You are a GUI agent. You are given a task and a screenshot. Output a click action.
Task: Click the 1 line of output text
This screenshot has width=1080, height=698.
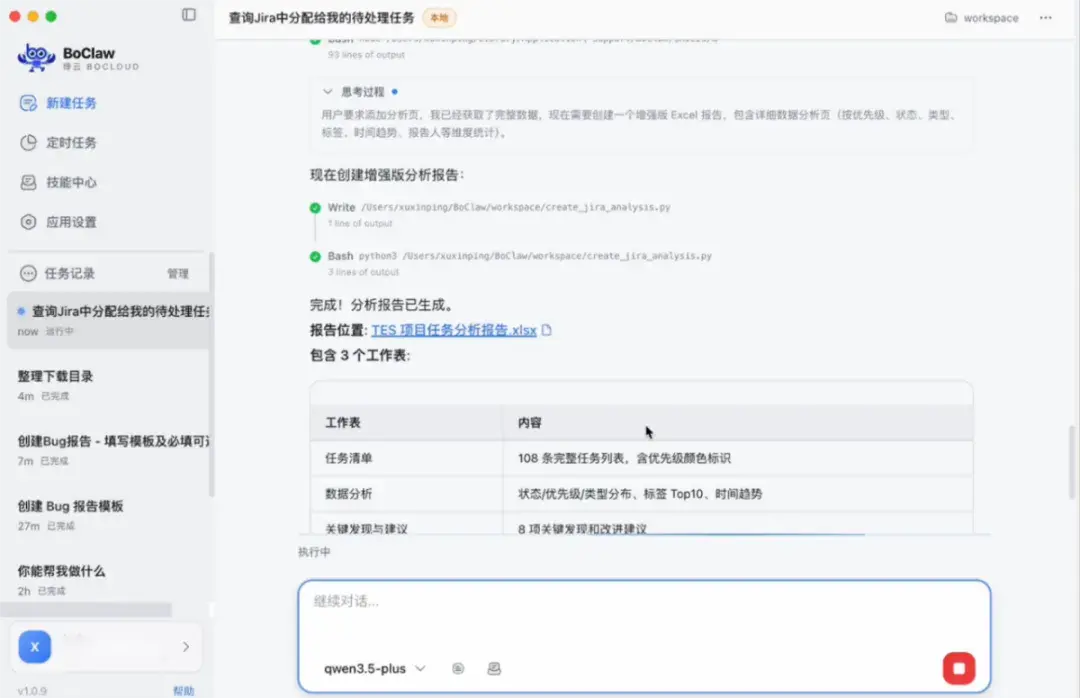(360, 223)
